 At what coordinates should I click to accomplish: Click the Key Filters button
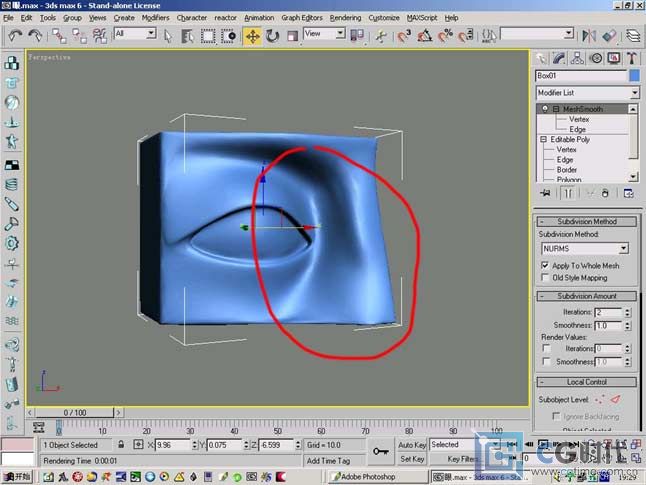coord(462,459)
